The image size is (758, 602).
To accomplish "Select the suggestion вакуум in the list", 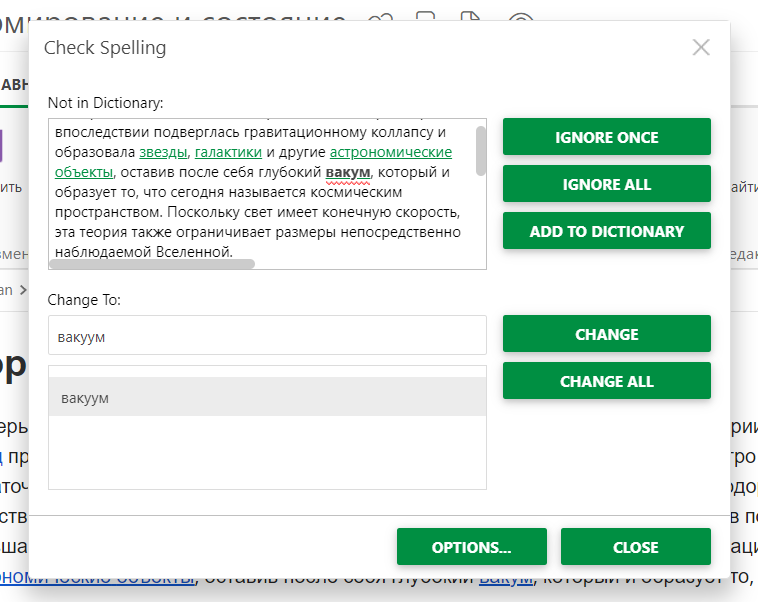I will 267,398.
